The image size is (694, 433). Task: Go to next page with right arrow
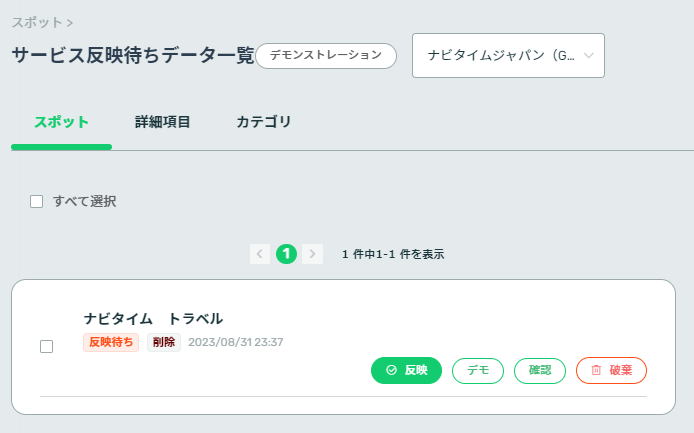pyautogui.click(x=312, y=254)
